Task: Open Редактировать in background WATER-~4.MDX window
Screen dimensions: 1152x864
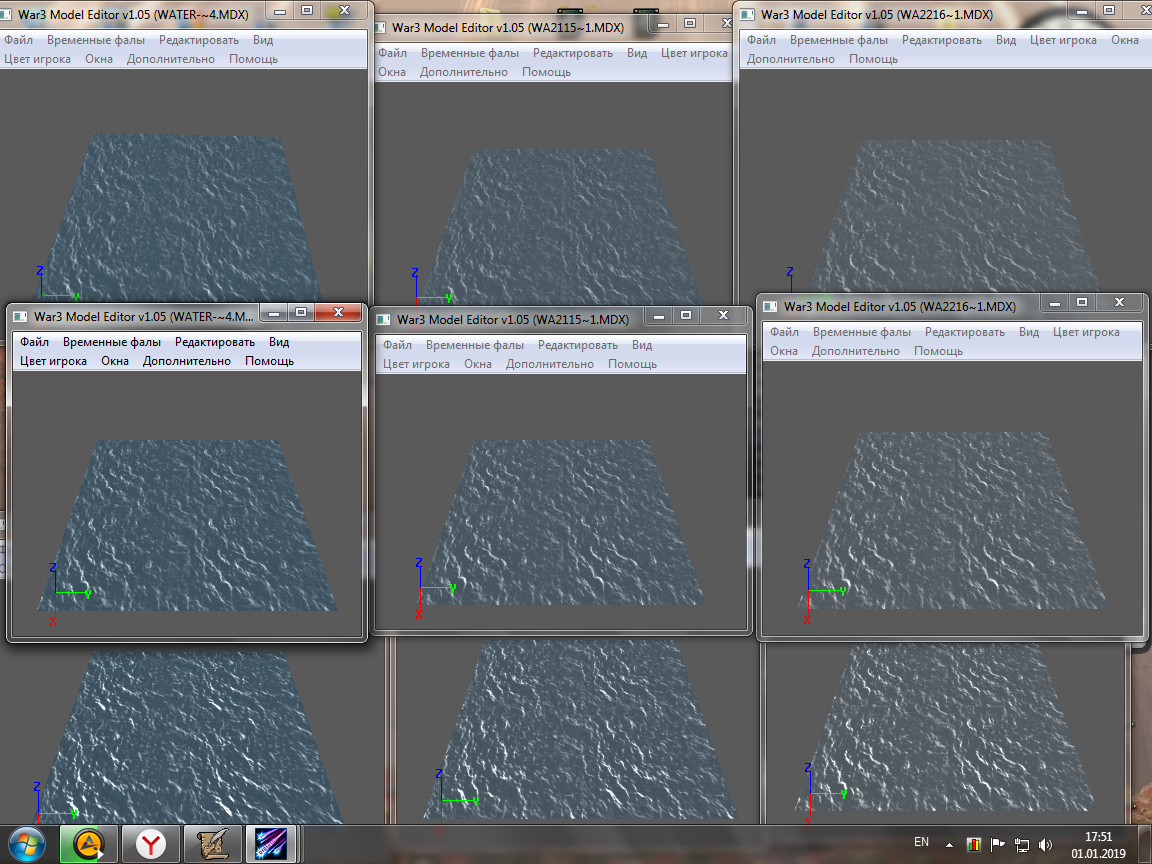Action: coord(198,40)
